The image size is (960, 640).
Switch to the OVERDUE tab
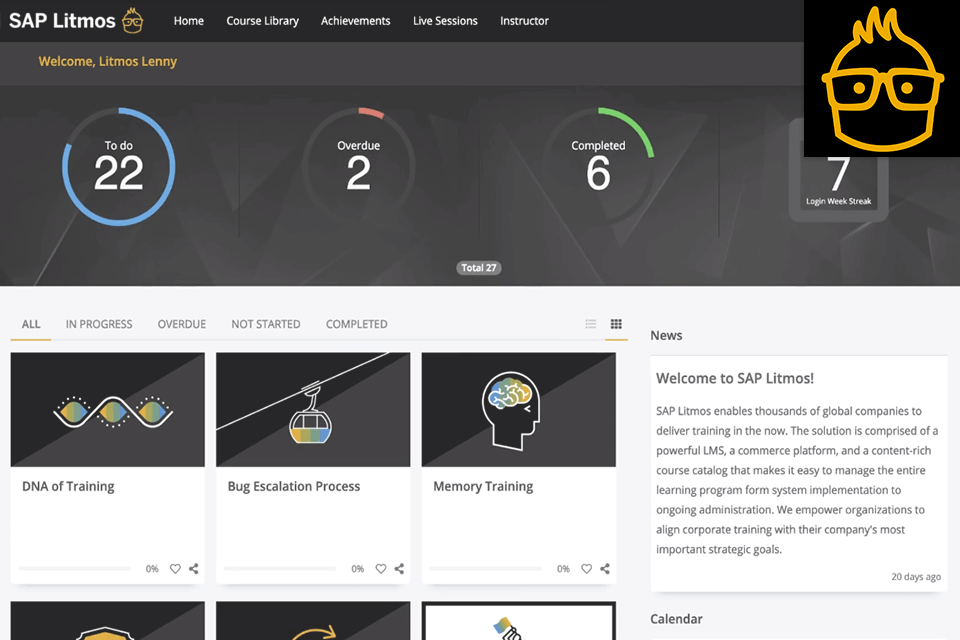pyautogui.click(x=182, y=324)
